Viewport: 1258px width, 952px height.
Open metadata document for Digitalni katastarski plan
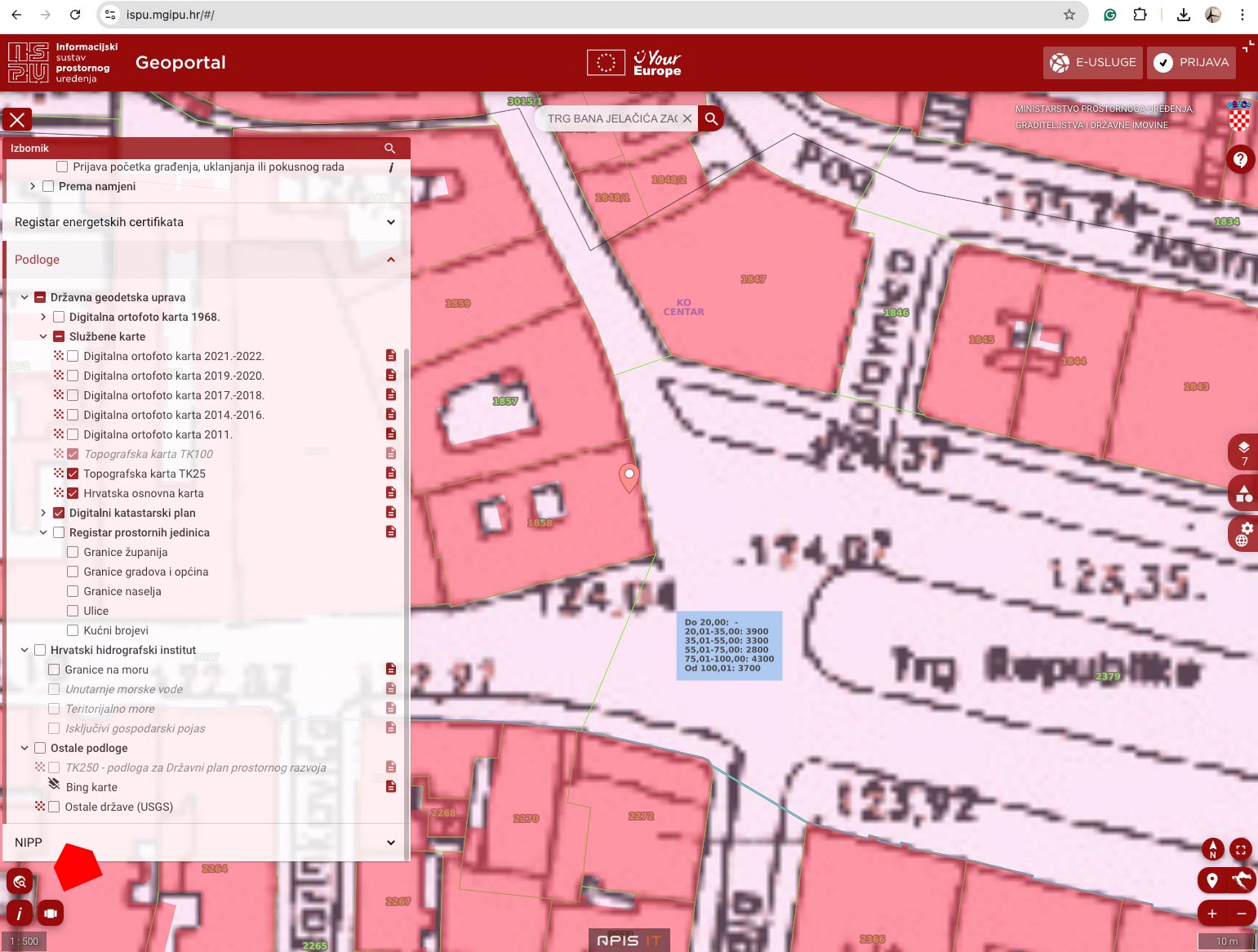click(391, 513)
